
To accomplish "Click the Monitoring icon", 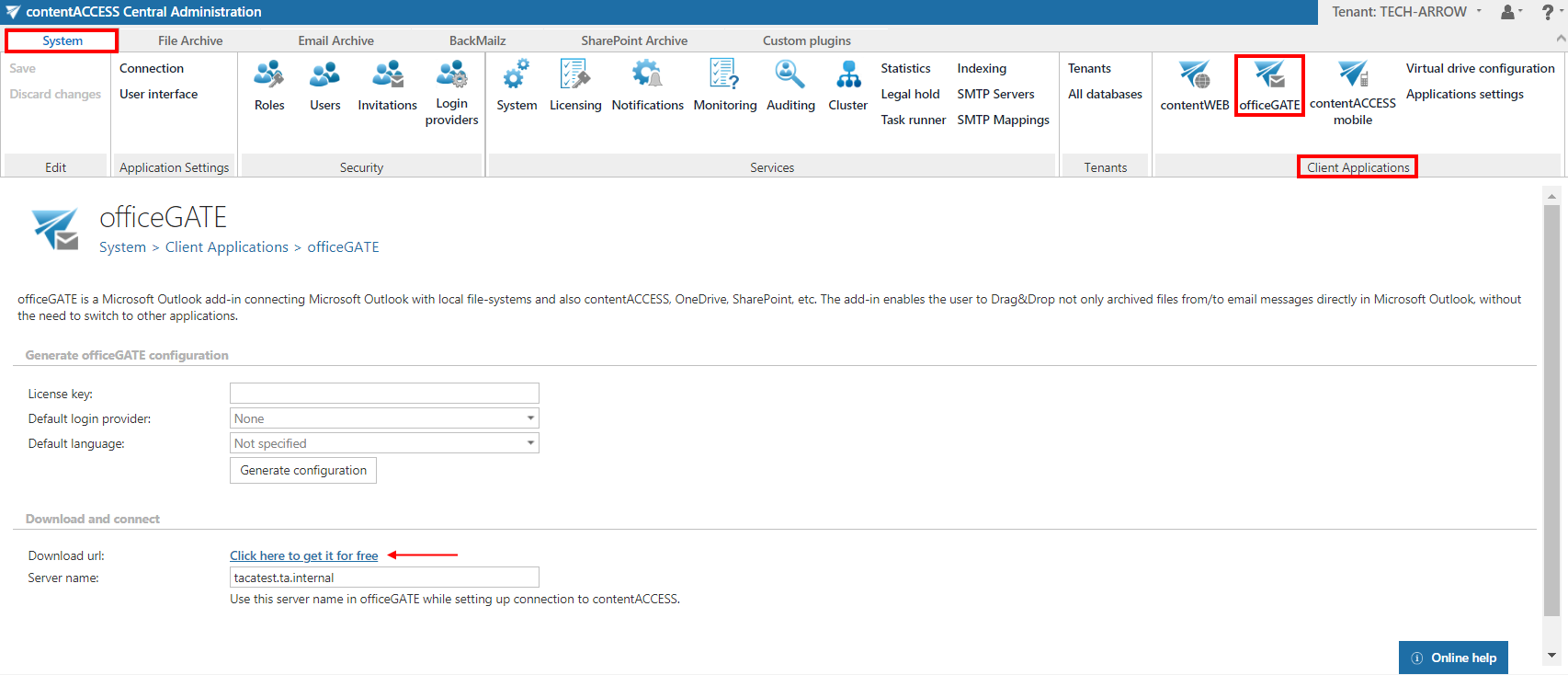I will click(724, 76).
